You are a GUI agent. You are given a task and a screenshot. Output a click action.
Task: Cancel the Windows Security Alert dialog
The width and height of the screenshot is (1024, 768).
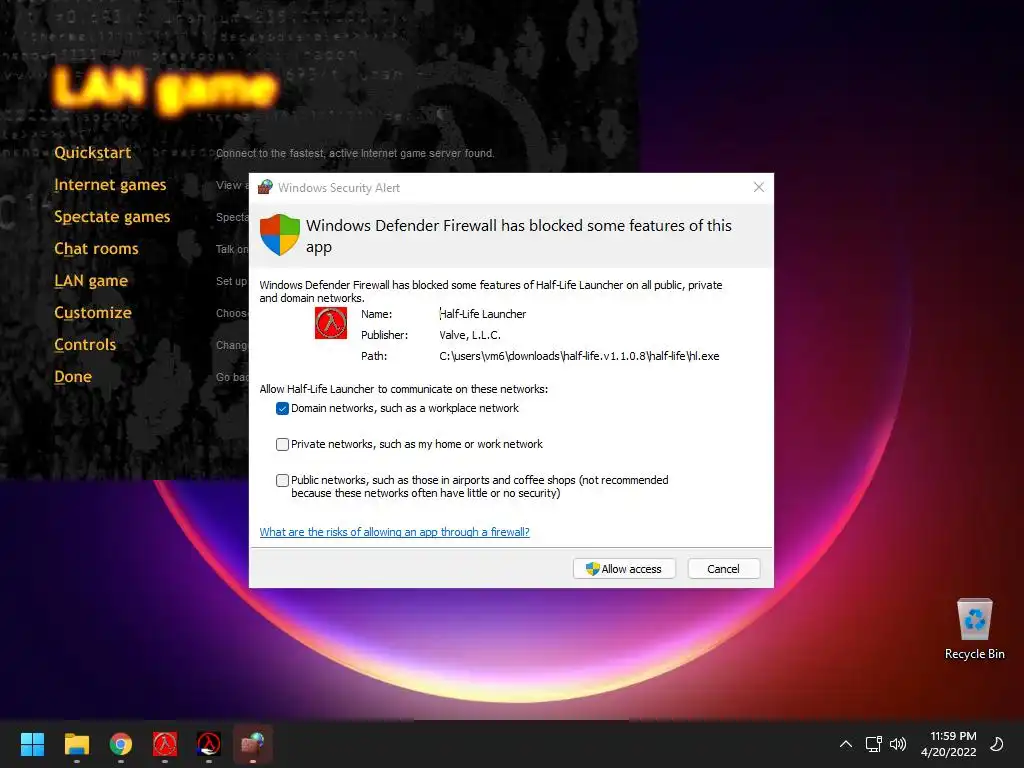724,569
